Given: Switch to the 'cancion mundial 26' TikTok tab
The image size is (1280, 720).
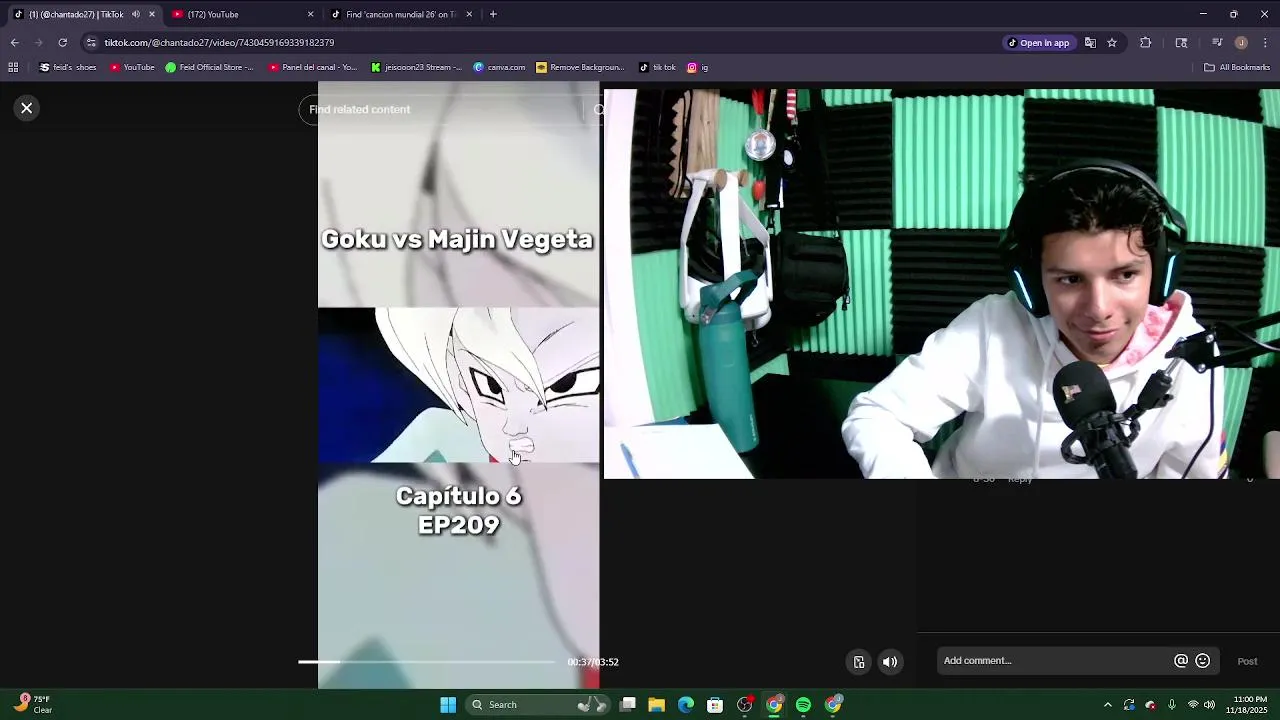Looking at the screenshot, I should coord(400,14).
